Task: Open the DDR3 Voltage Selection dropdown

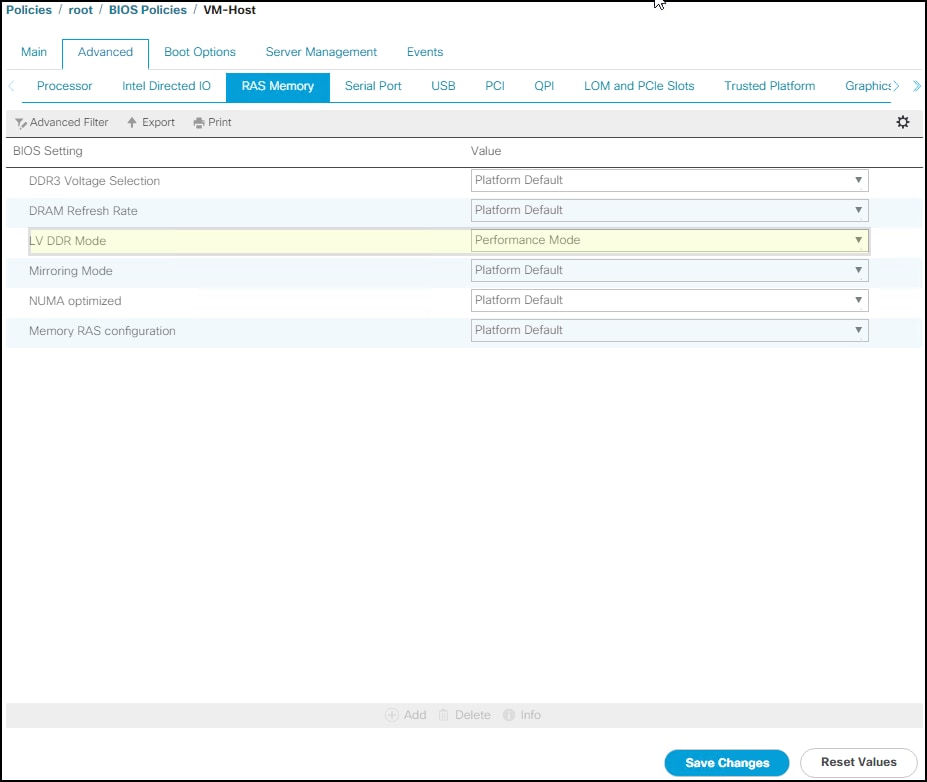Action: 858,180
